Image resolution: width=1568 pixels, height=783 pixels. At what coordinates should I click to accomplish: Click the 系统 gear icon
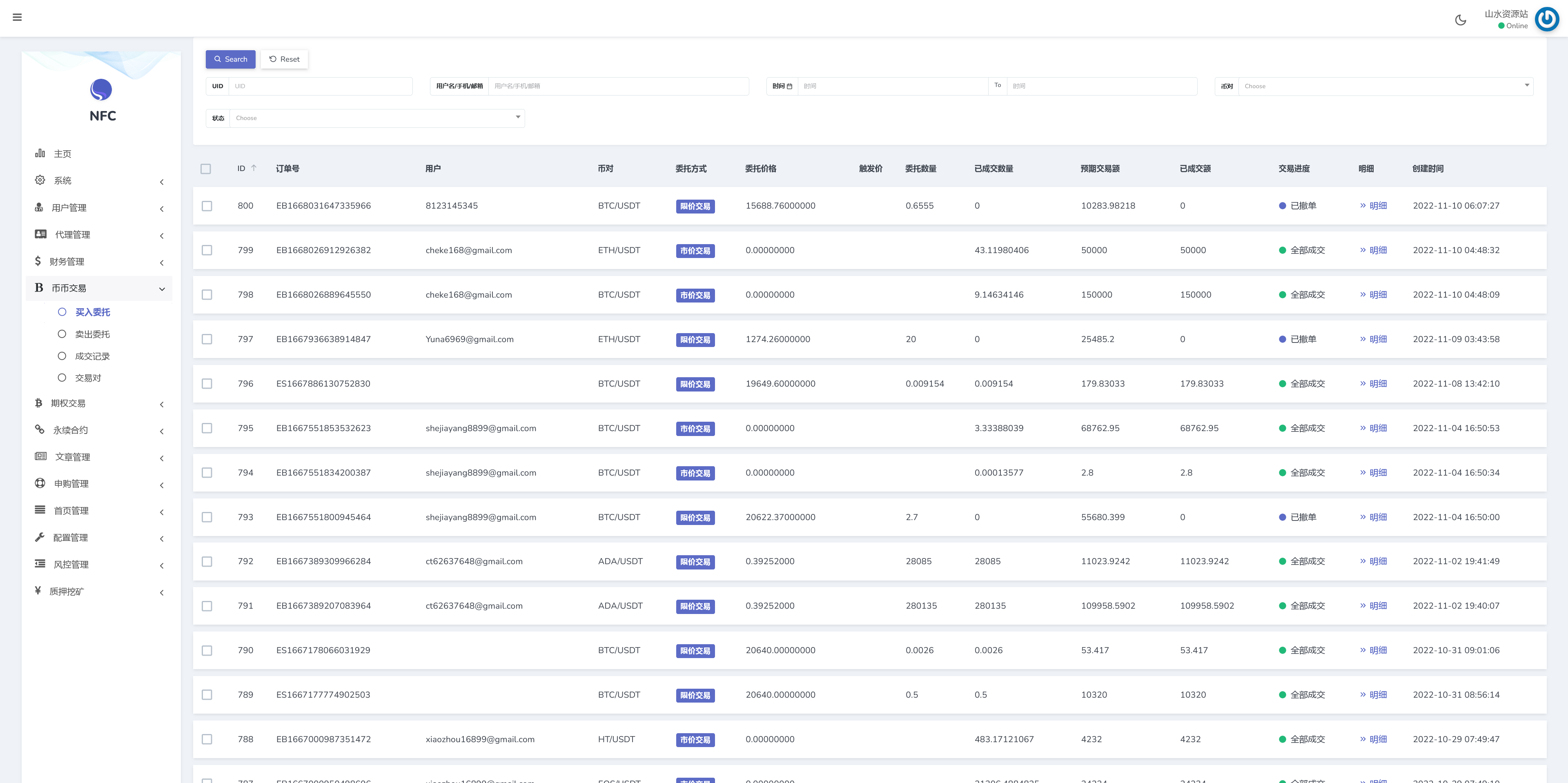coord(40,180)
